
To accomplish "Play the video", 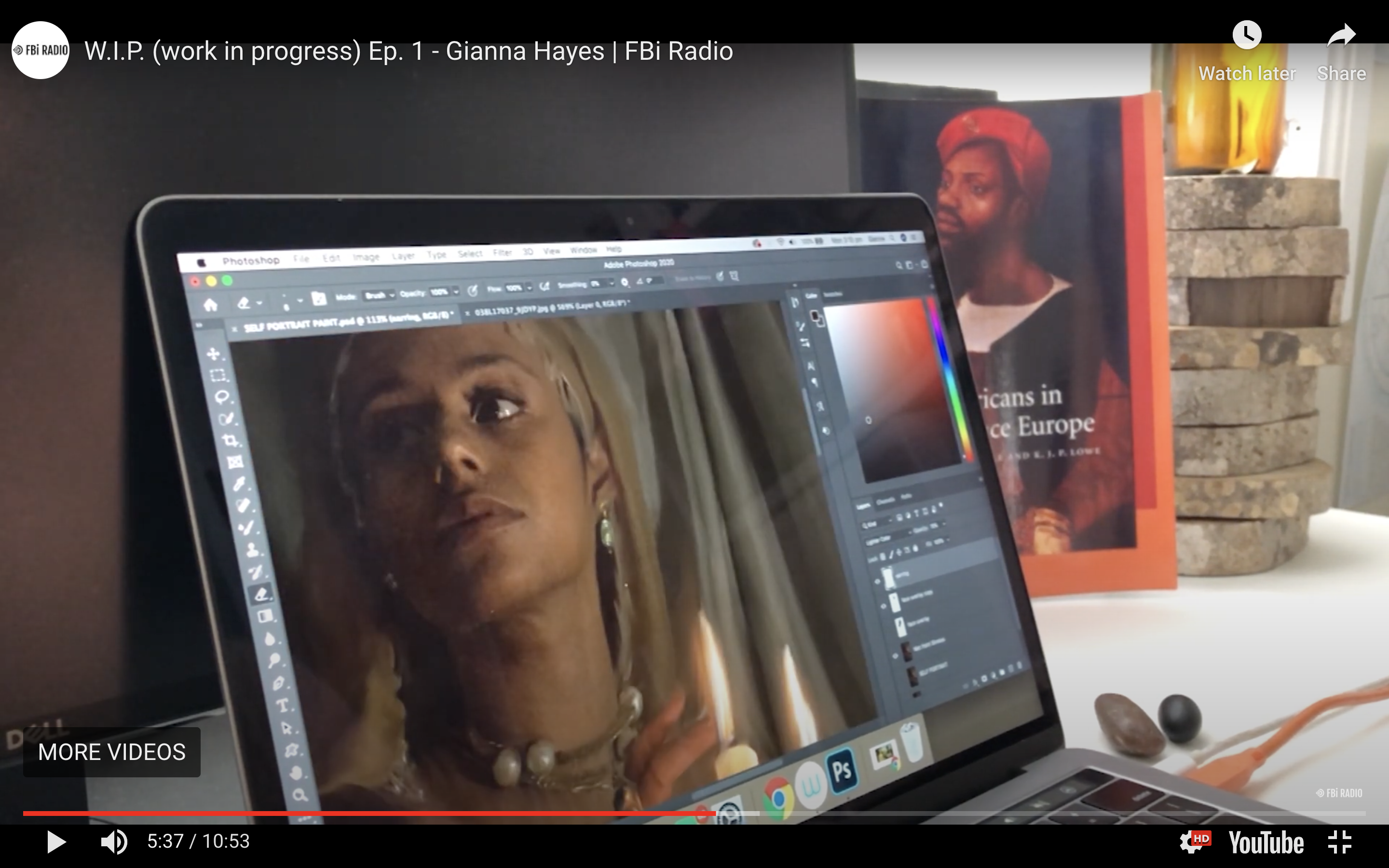I will pos(55,841).
